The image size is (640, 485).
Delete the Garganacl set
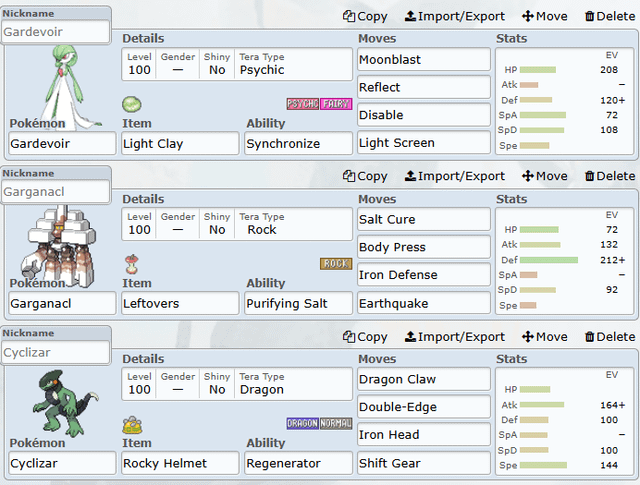coord(610,176)
